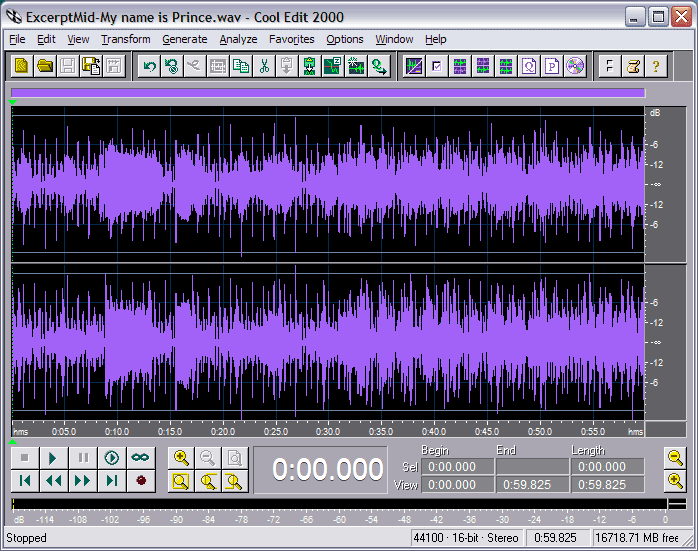The height and width of the screenshot is (551, 698).
Task: Click the Rewind transport button
Action: 53,481
